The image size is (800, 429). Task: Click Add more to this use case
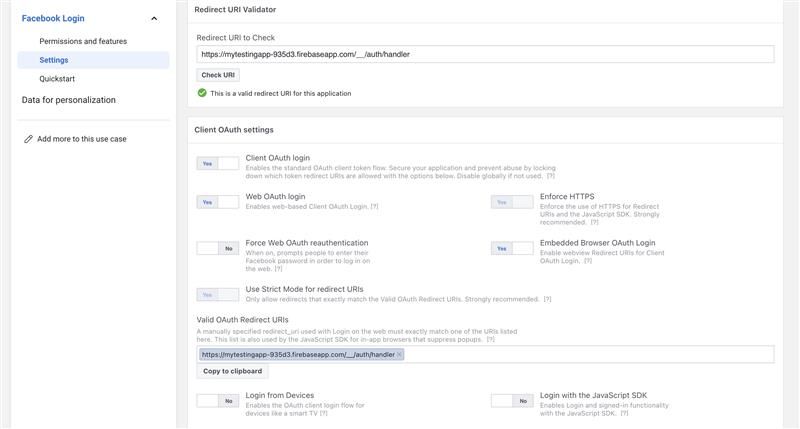pyautogui.click(x=82, y=139)
